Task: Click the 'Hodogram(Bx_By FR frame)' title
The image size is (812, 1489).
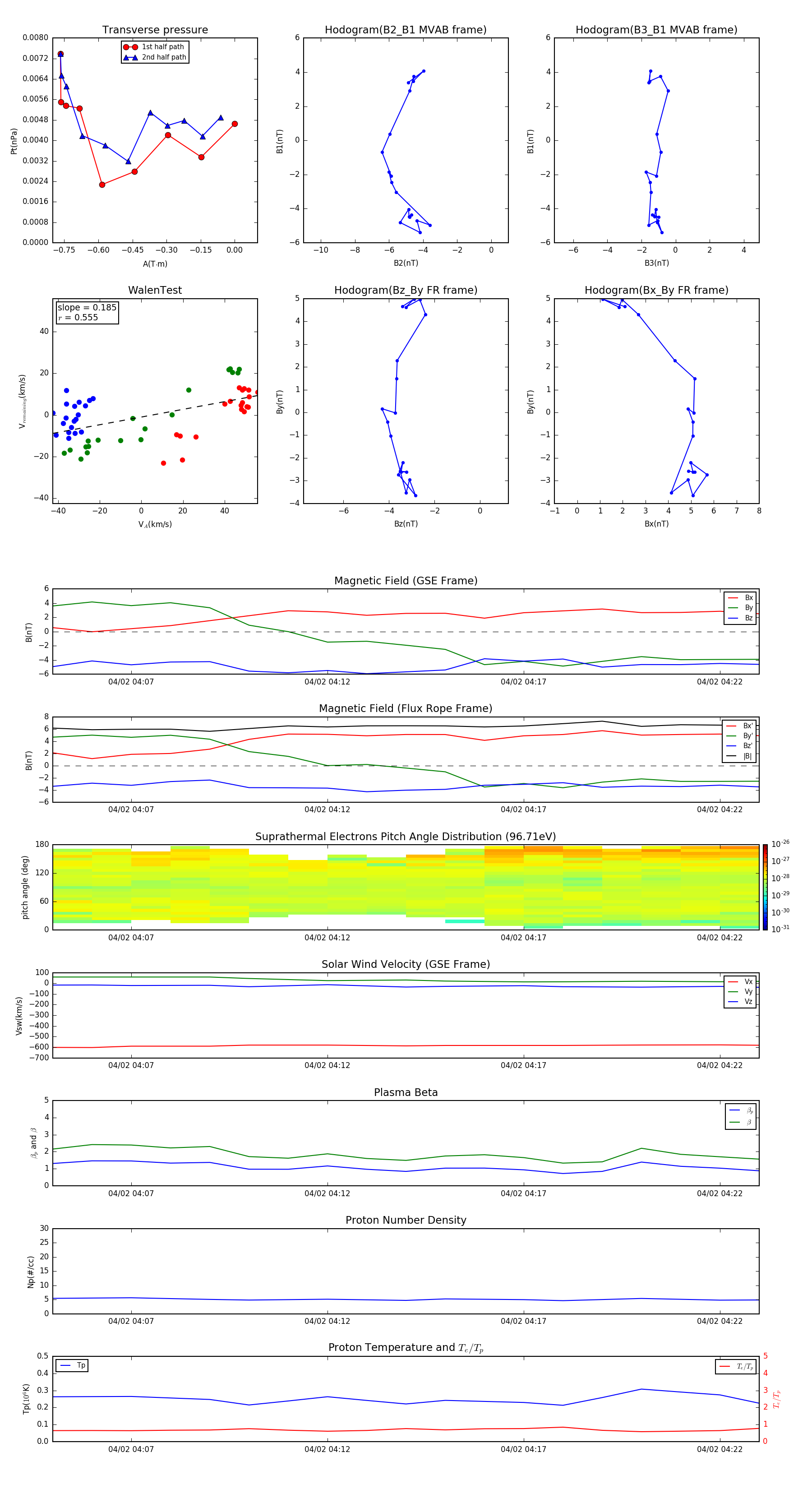Action: coord(656,290)
